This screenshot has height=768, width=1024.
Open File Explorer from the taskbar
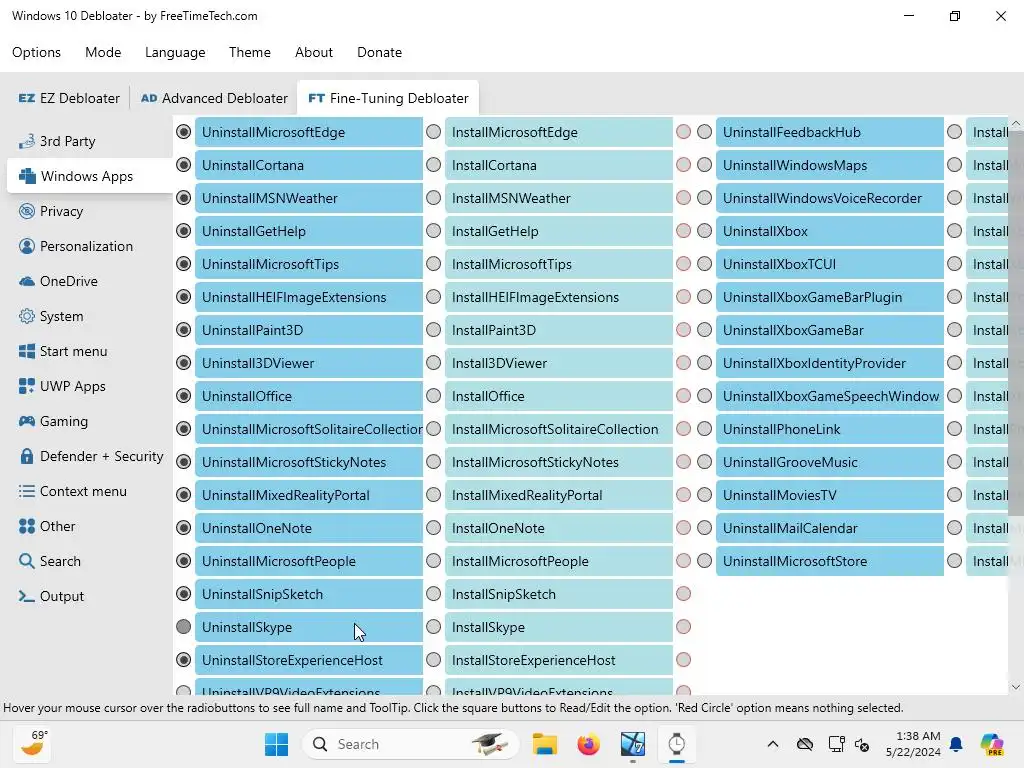click(x=545, y=744)
